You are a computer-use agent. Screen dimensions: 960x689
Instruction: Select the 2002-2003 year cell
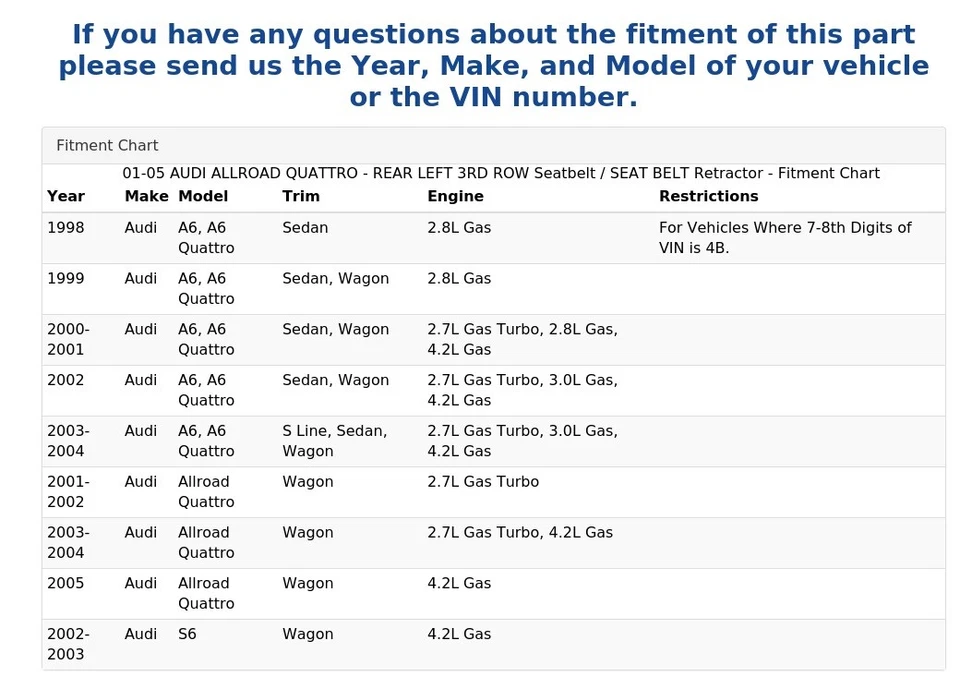click(69, 644)
